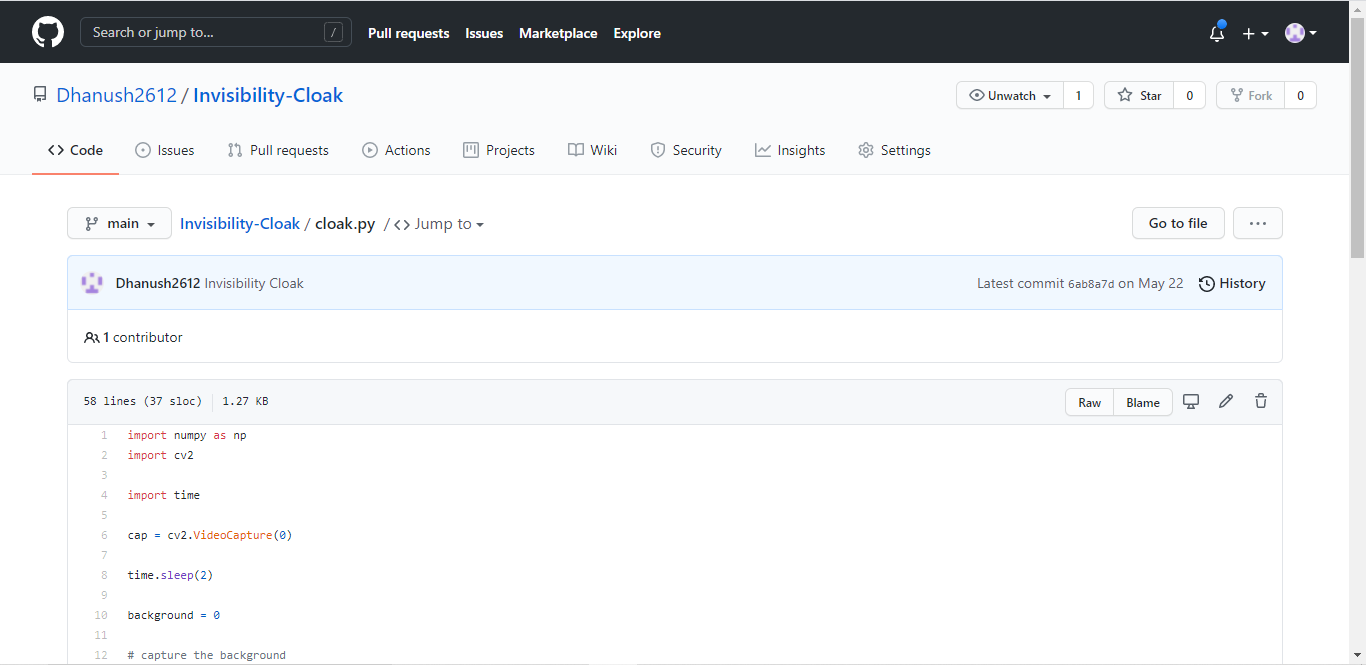1366x665 pixels.
Task: Switch to the Settings tab
Action: tap(894, 150)
